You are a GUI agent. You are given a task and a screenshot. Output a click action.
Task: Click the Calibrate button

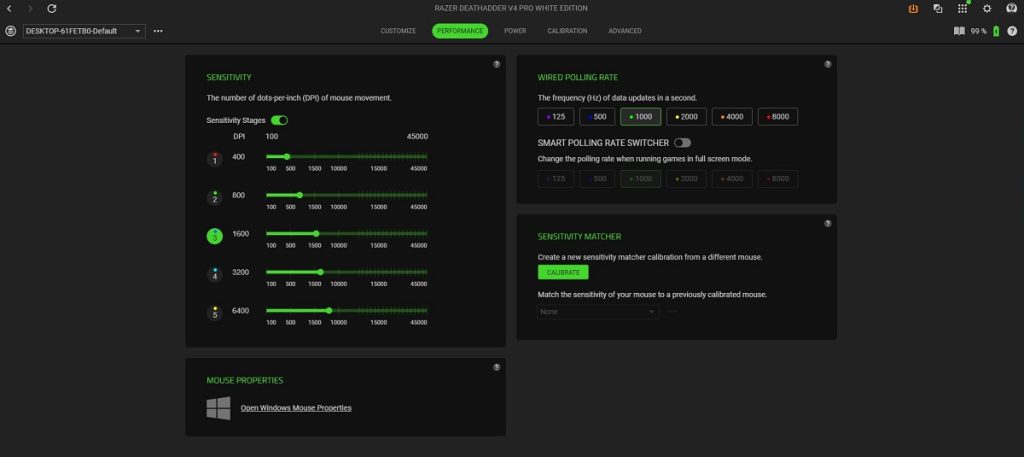pos(563,272)
